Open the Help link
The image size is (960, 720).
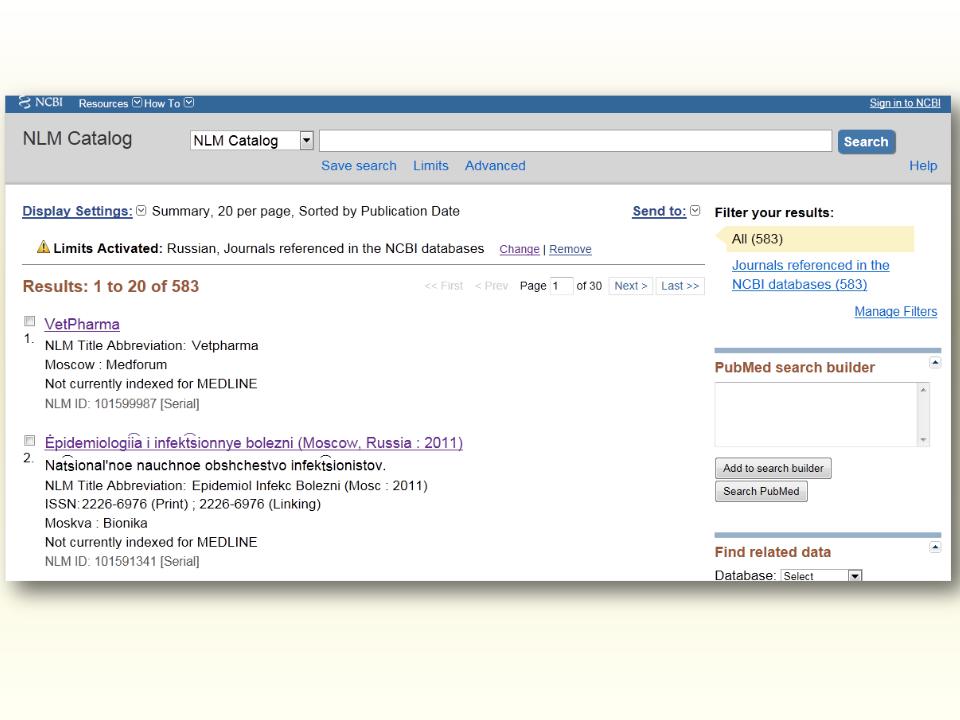click(923, 165)
